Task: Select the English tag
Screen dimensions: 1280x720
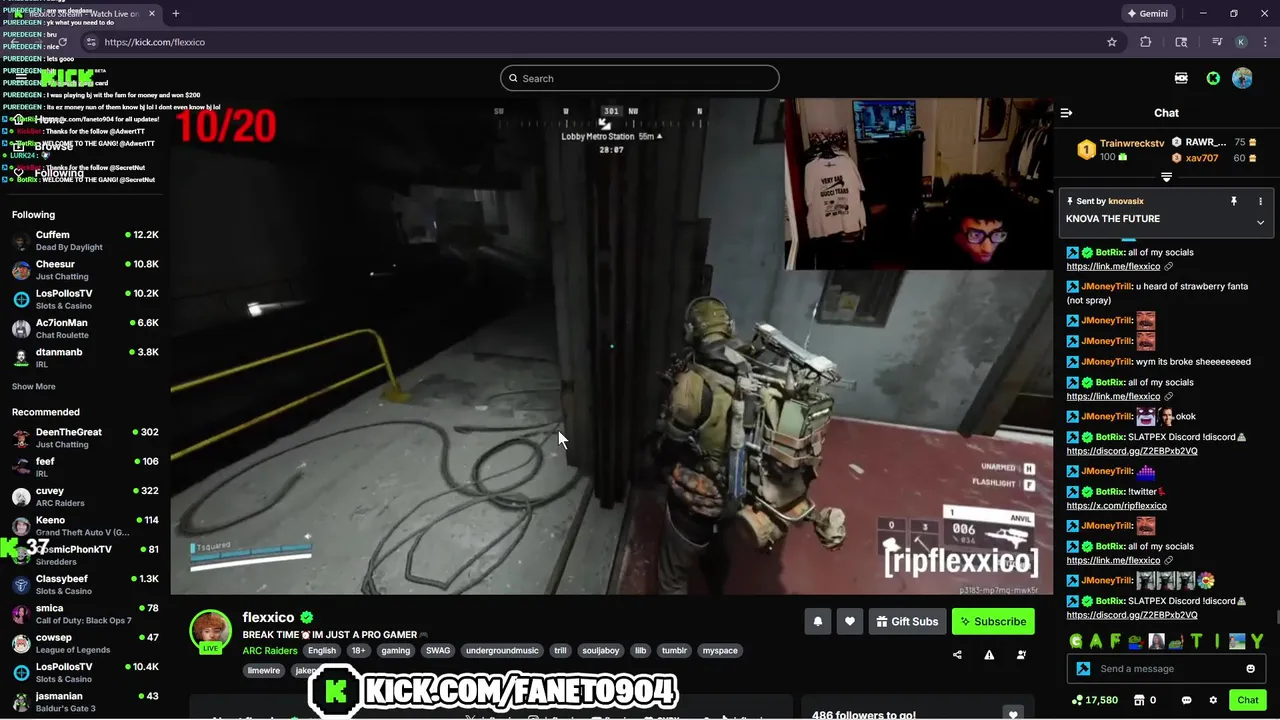Action: [322, 651]
